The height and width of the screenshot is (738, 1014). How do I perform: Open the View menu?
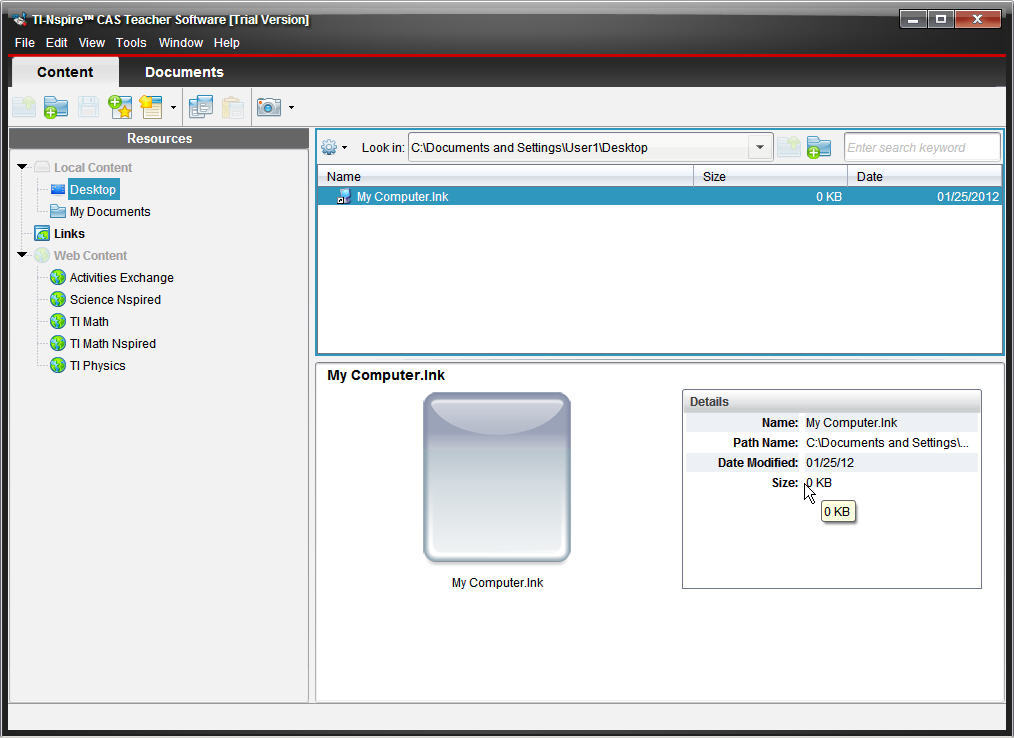92,43
